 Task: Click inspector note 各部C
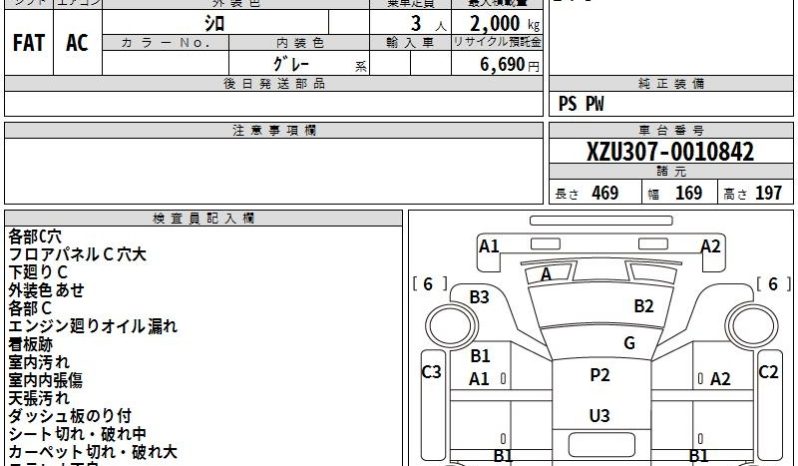pos(30,308)
